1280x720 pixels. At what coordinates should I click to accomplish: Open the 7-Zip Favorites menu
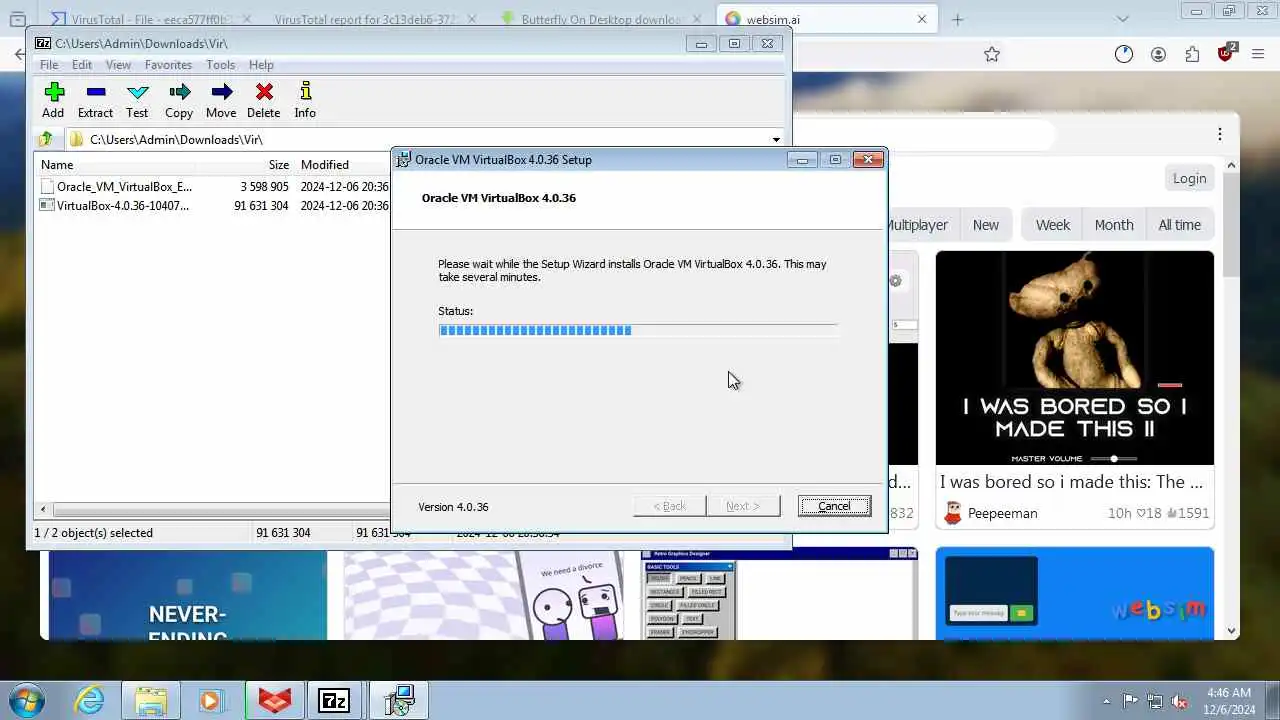point(168,65)
